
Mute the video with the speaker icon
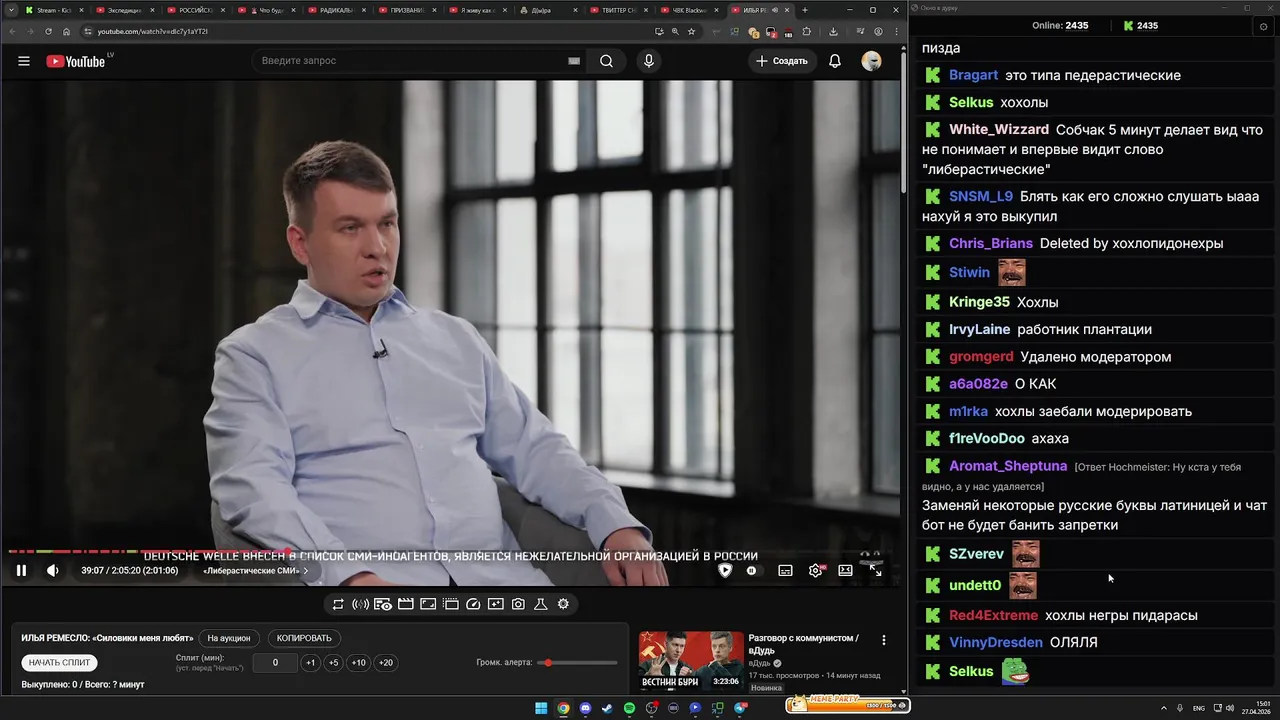click(x=52, y=570)
